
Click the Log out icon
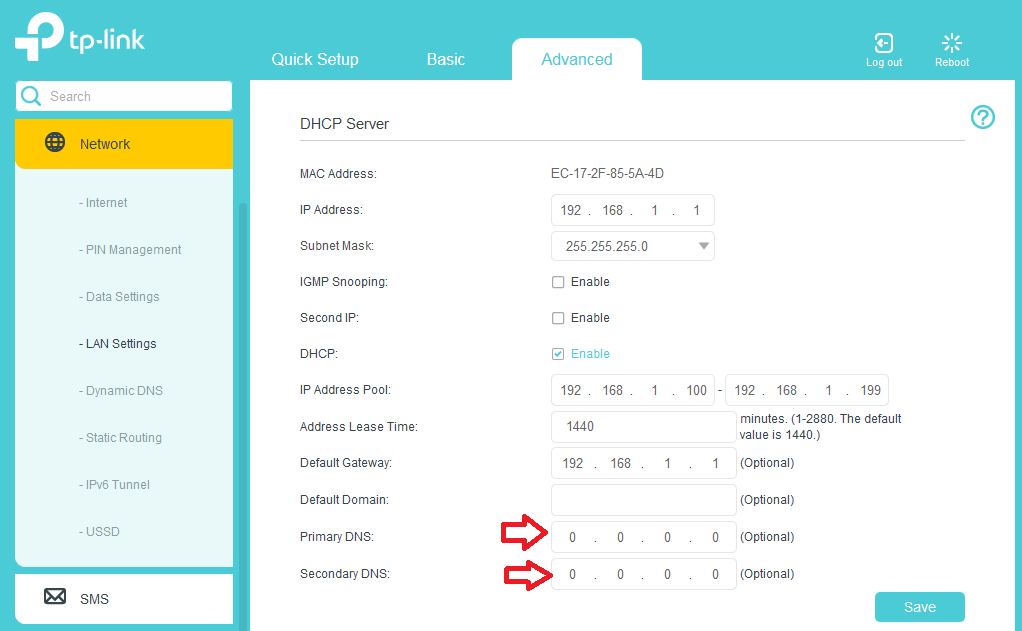pos(883,43)
